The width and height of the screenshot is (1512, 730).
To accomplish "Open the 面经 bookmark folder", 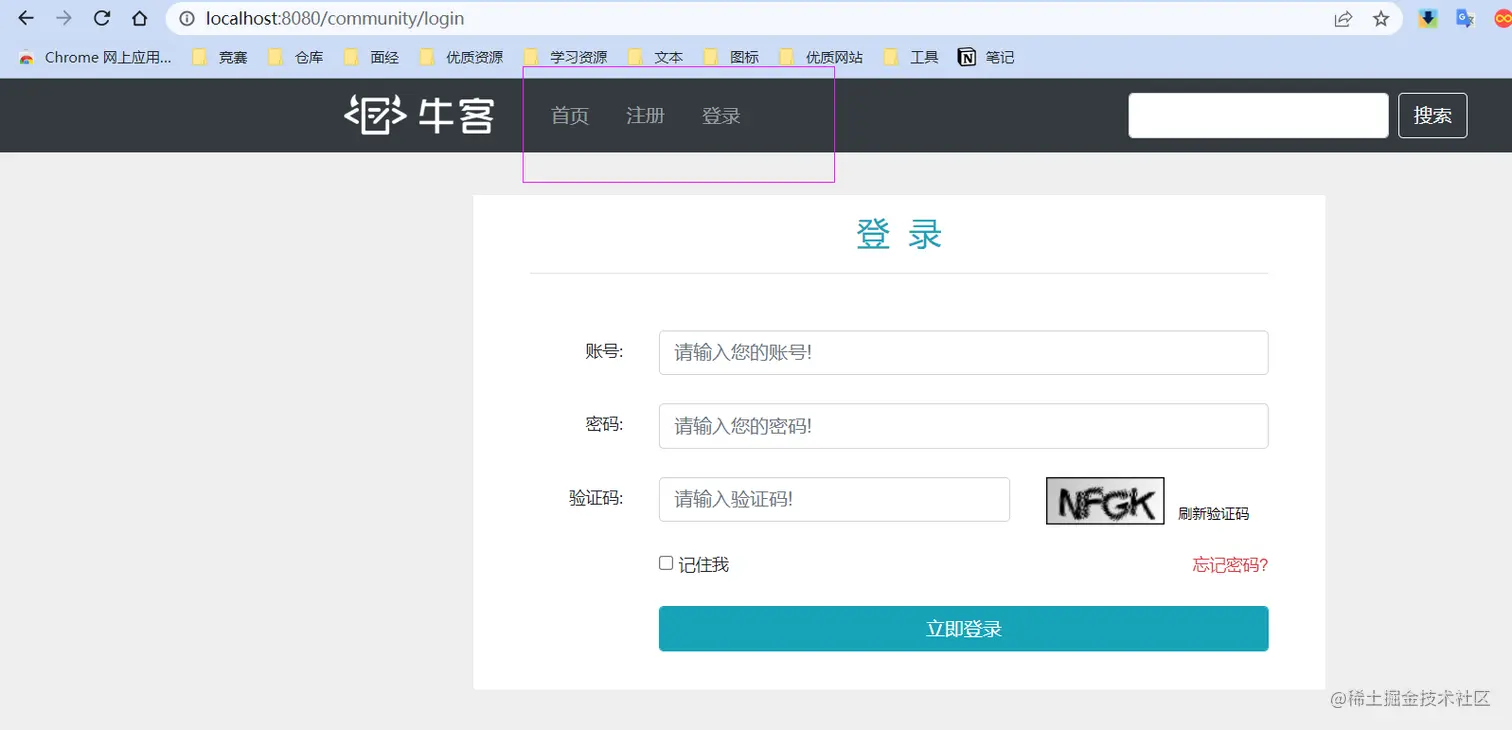I will tap(372, 57).
